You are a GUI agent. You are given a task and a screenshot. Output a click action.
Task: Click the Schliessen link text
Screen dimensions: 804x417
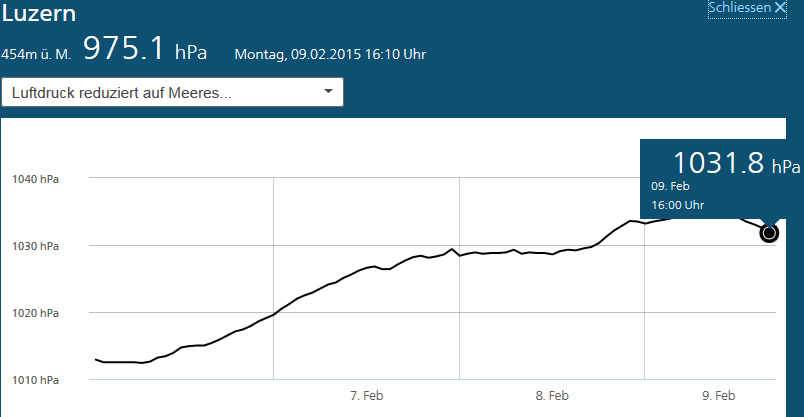click(740, 8)
